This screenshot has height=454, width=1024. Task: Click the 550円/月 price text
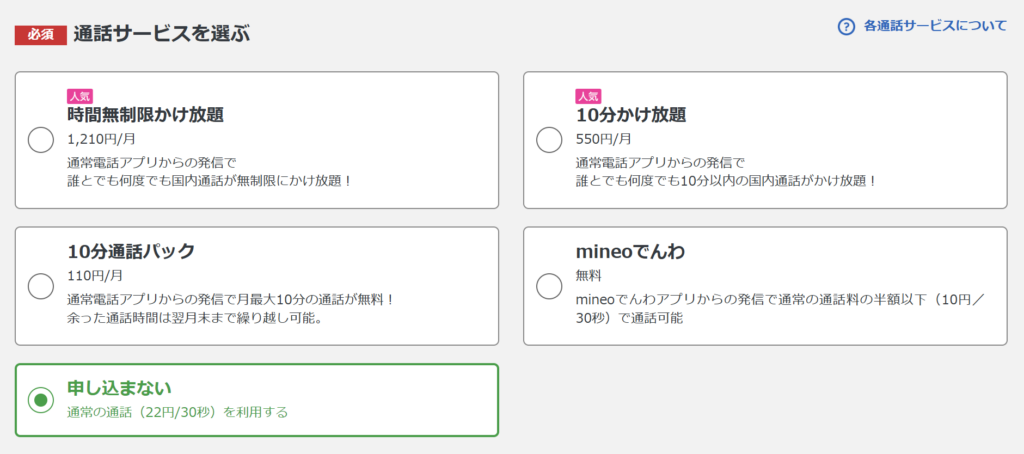point(604,139)
